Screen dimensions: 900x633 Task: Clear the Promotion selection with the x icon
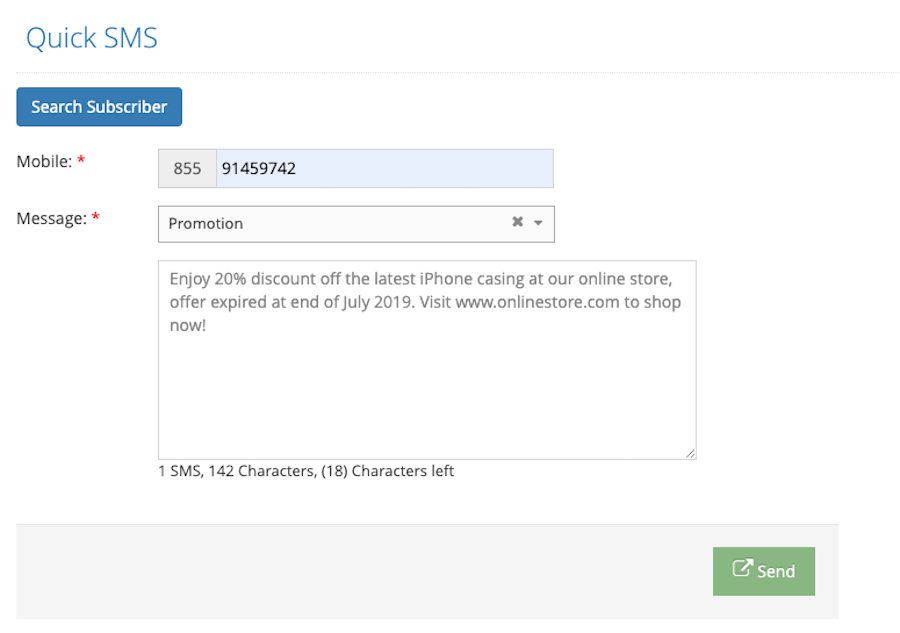pos(517,222)
